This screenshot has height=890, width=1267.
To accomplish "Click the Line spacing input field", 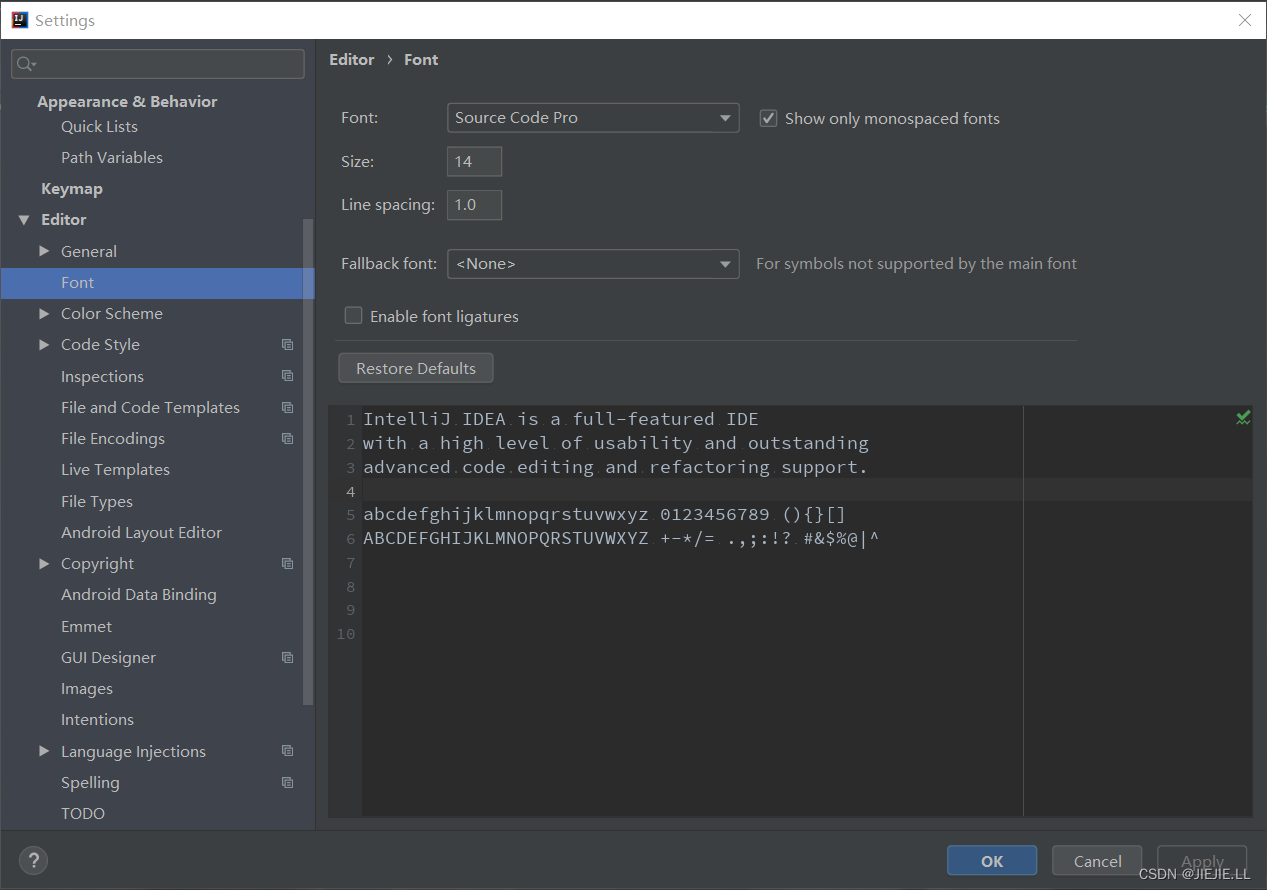I will [474, 205].
